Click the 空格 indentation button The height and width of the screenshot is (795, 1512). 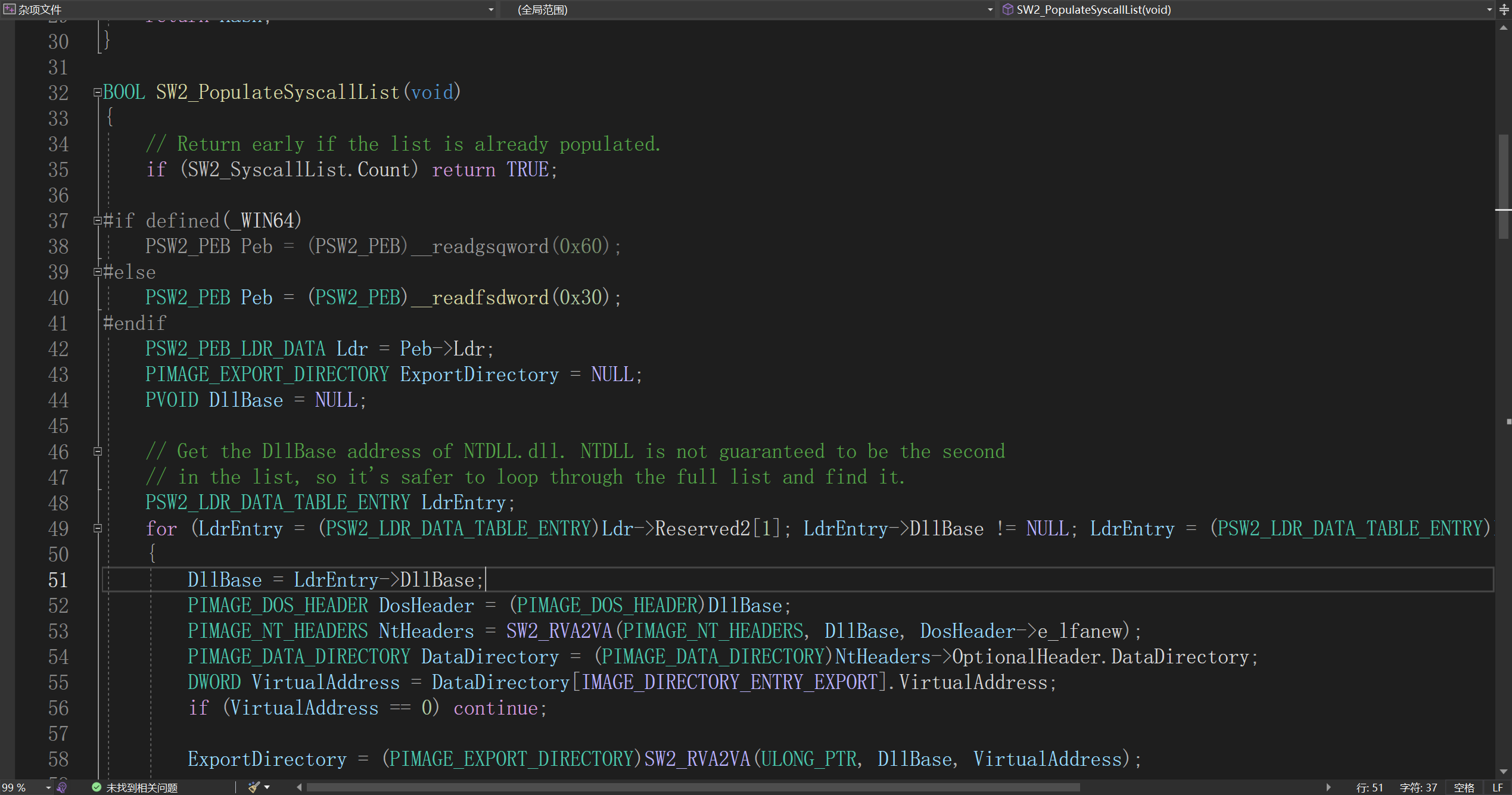click(1464, 787)
